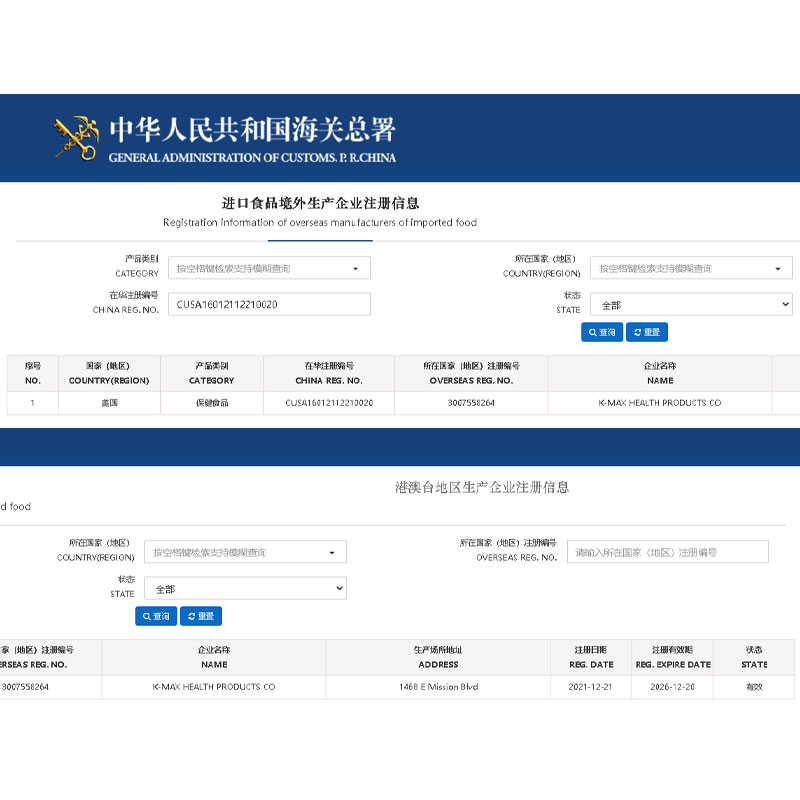Click the 有效 state cell
This screenshot has width=800, height=800.
click(754, 687)
